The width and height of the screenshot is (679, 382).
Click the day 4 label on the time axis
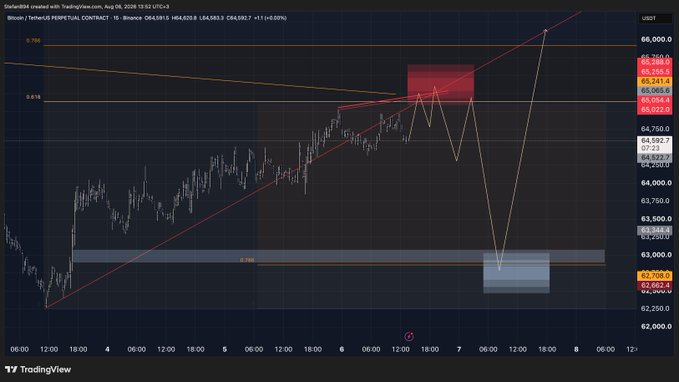(x=107, y=349)
